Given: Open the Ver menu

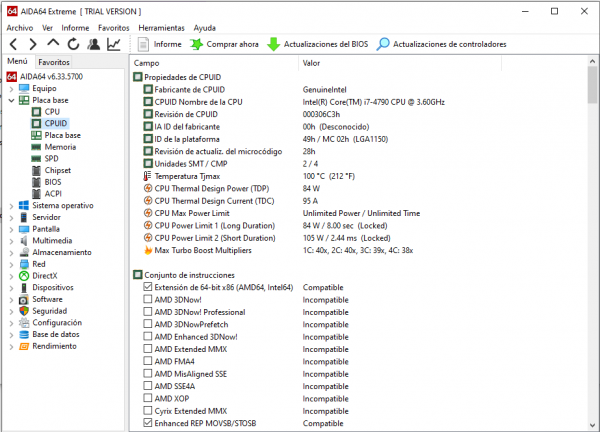Looking at the screenshot, I should pos(47,28).
